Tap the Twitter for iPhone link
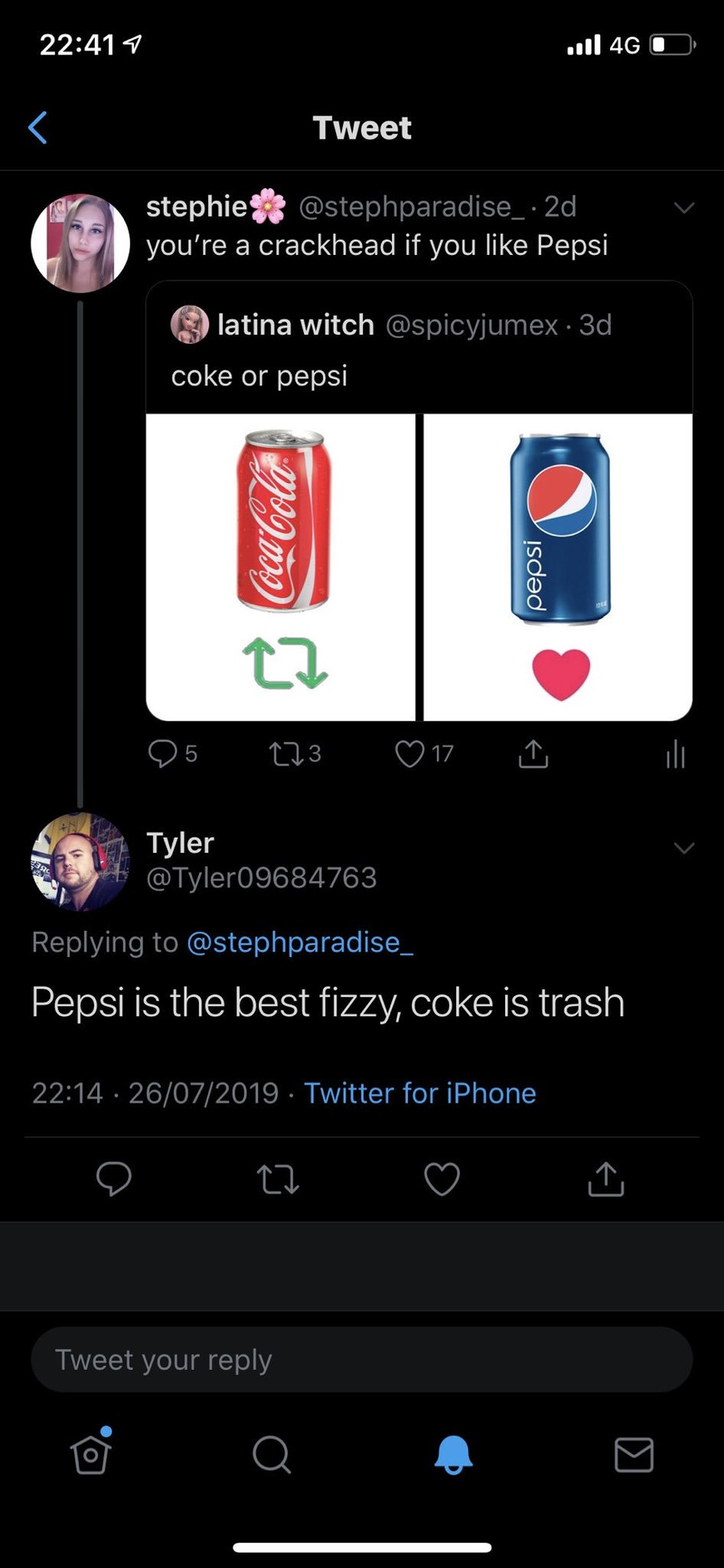 tap(419, 1093)
